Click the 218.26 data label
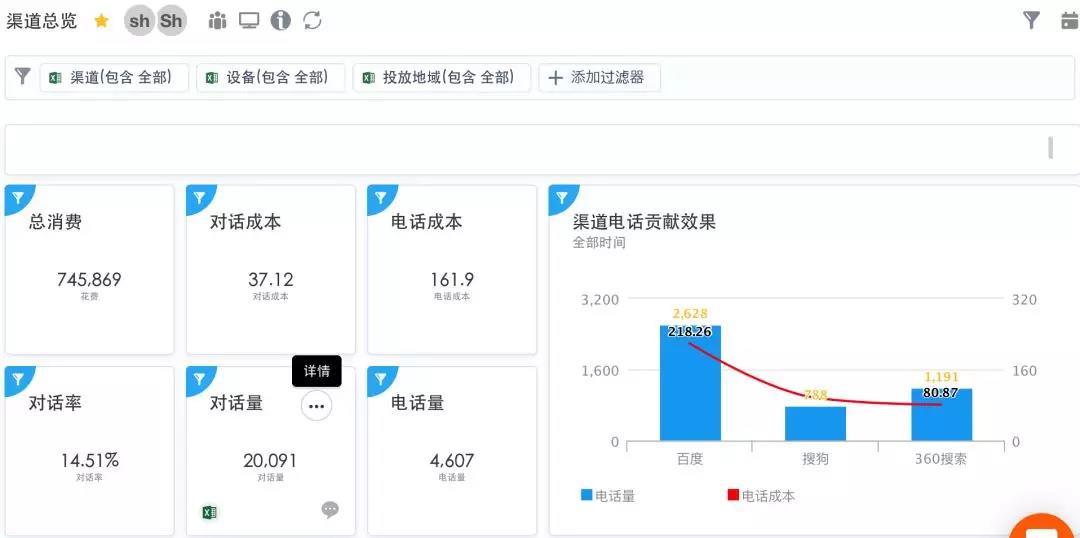 pos(690,331)
